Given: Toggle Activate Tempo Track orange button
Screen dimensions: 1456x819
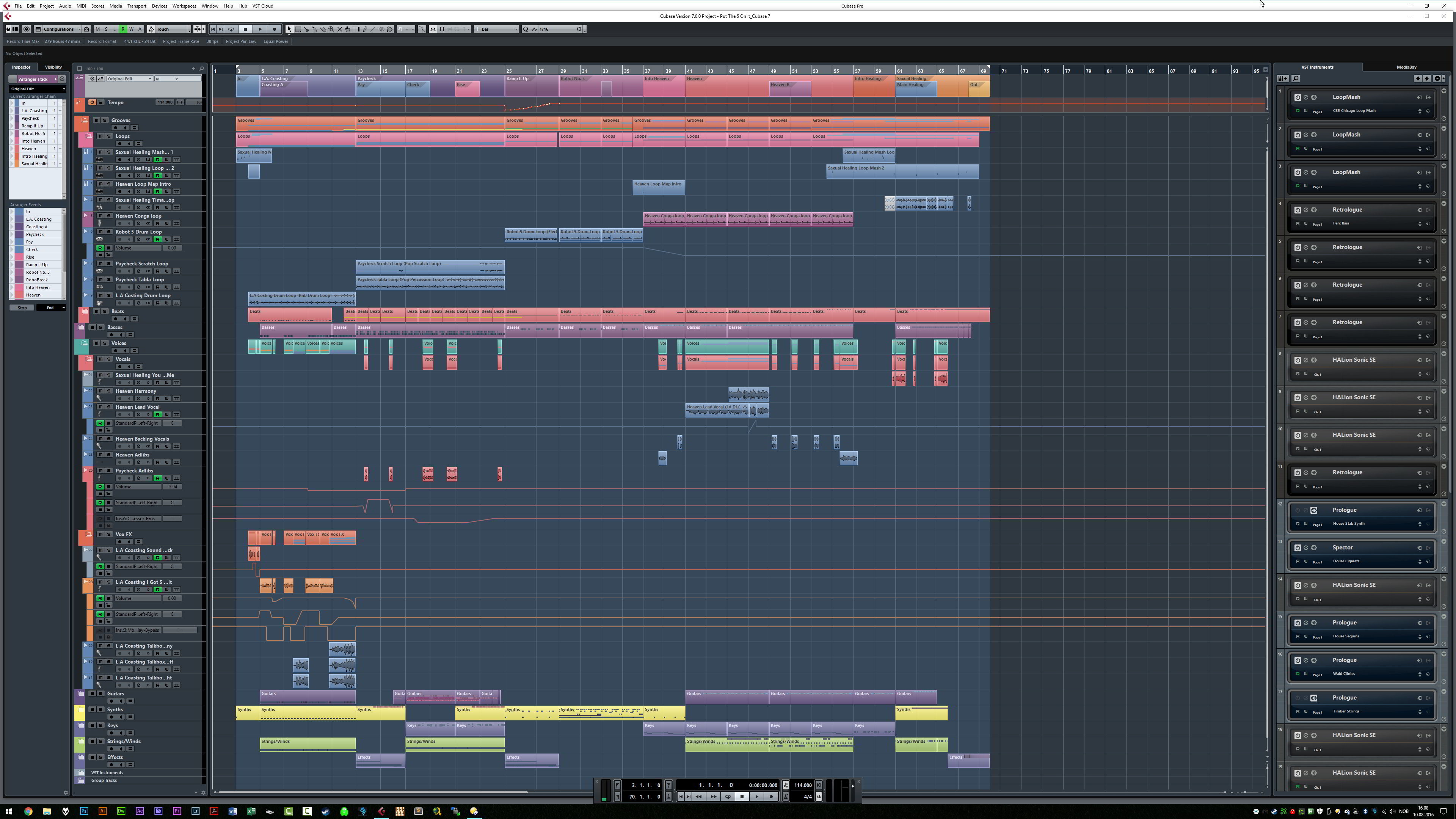Looking at the screenshot, I should click(x=92, y=102).
